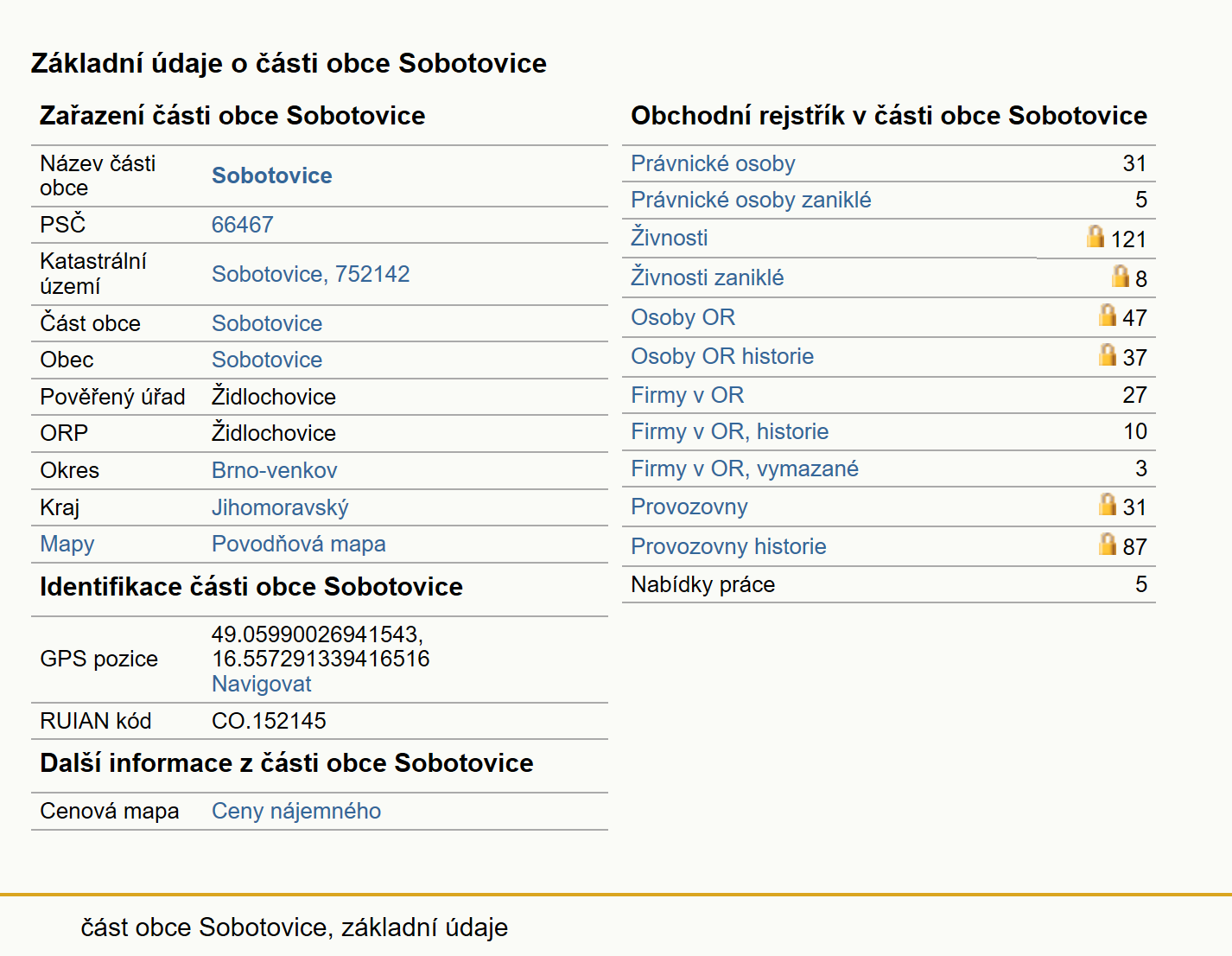This screenshot has height=956, width=1232.
Task: Click the lock icon next to Živnosti zaniklé
Action: point(1121,276)
